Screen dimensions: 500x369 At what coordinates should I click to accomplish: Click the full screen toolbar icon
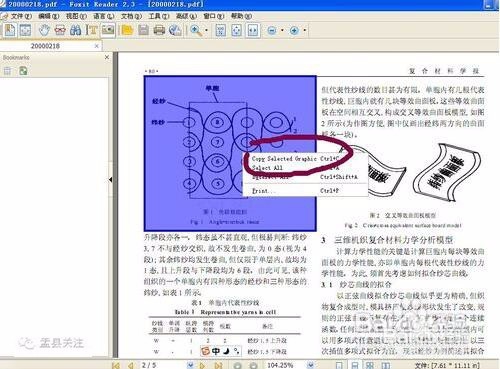[25, 30]
